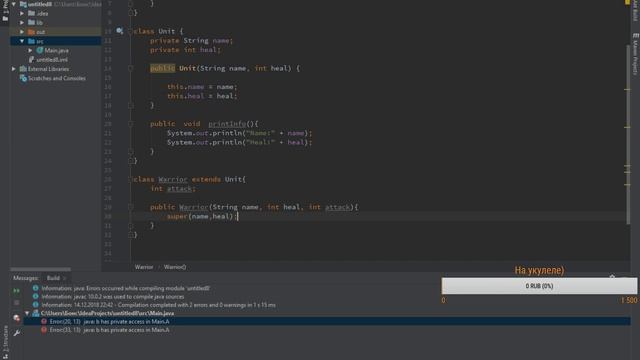This screenshot has width=640, height=360.
Task: Click the highlighted public keyword of Unit constructor
Action: (x=162, y=68)
